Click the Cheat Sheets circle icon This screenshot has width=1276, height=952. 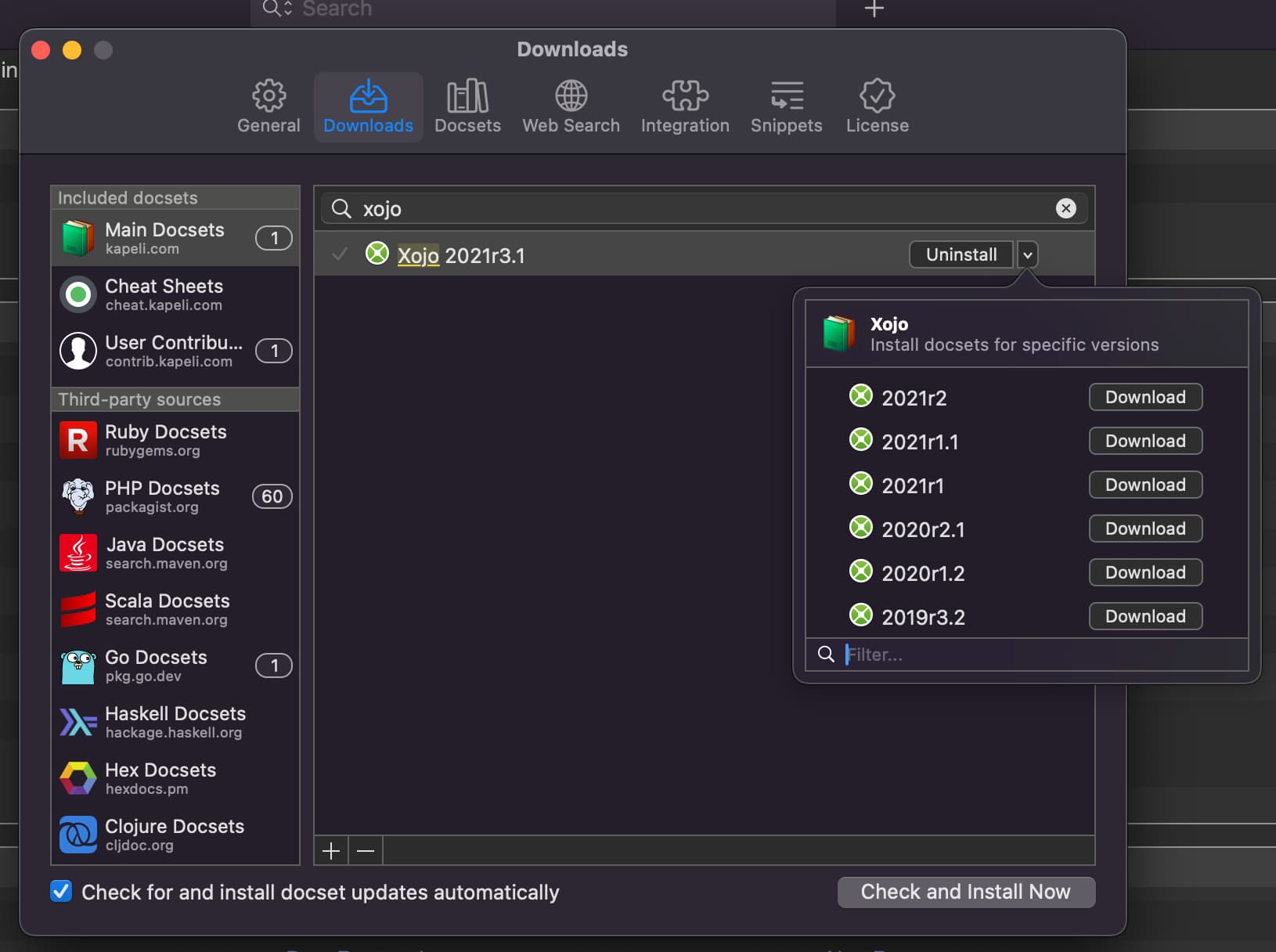(78, 294)
